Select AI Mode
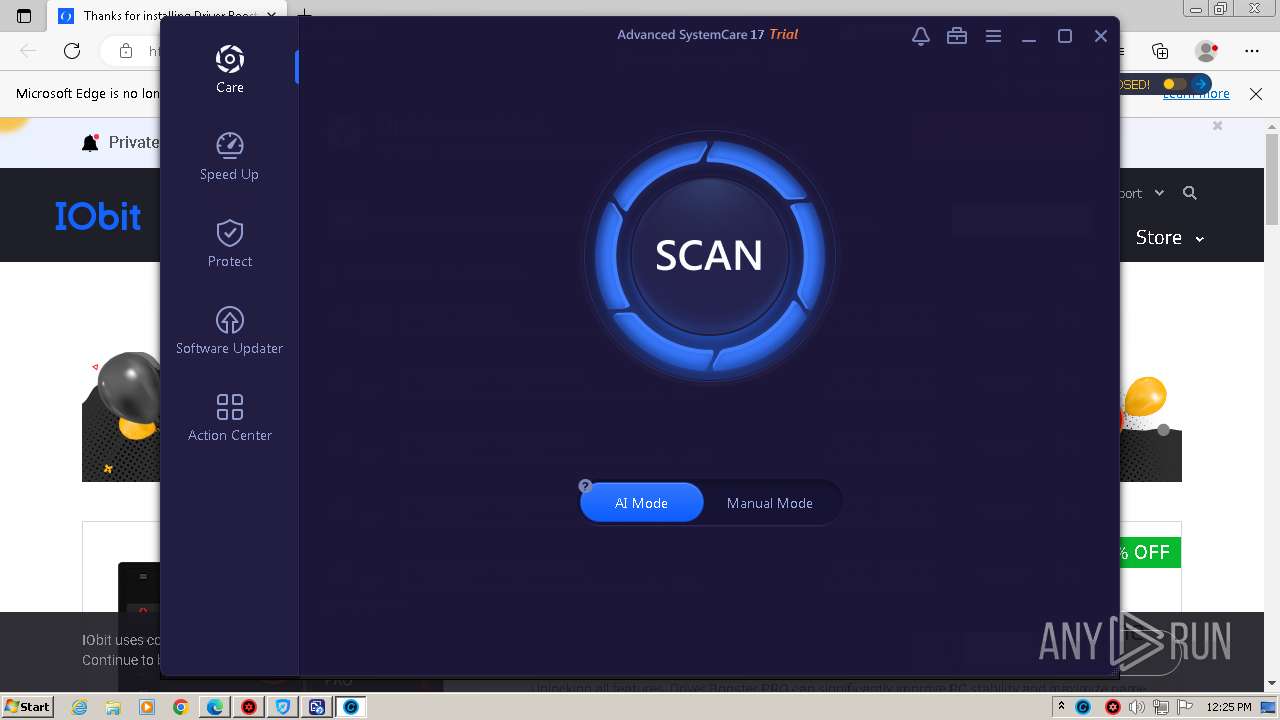The height and width of the screenshot is (720, 1280). (x=641, y=503)
